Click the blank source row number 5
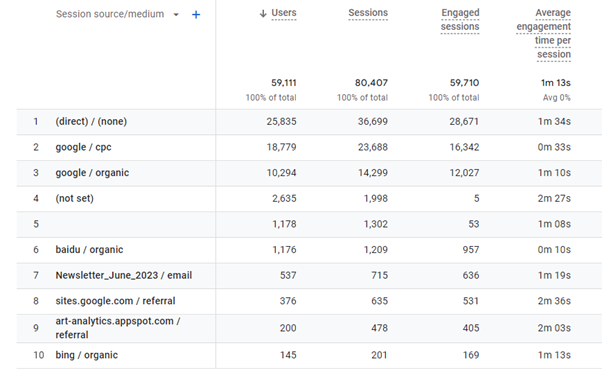Screen dimensions: 602x375 pyautogui.click(x=309, y=224)
